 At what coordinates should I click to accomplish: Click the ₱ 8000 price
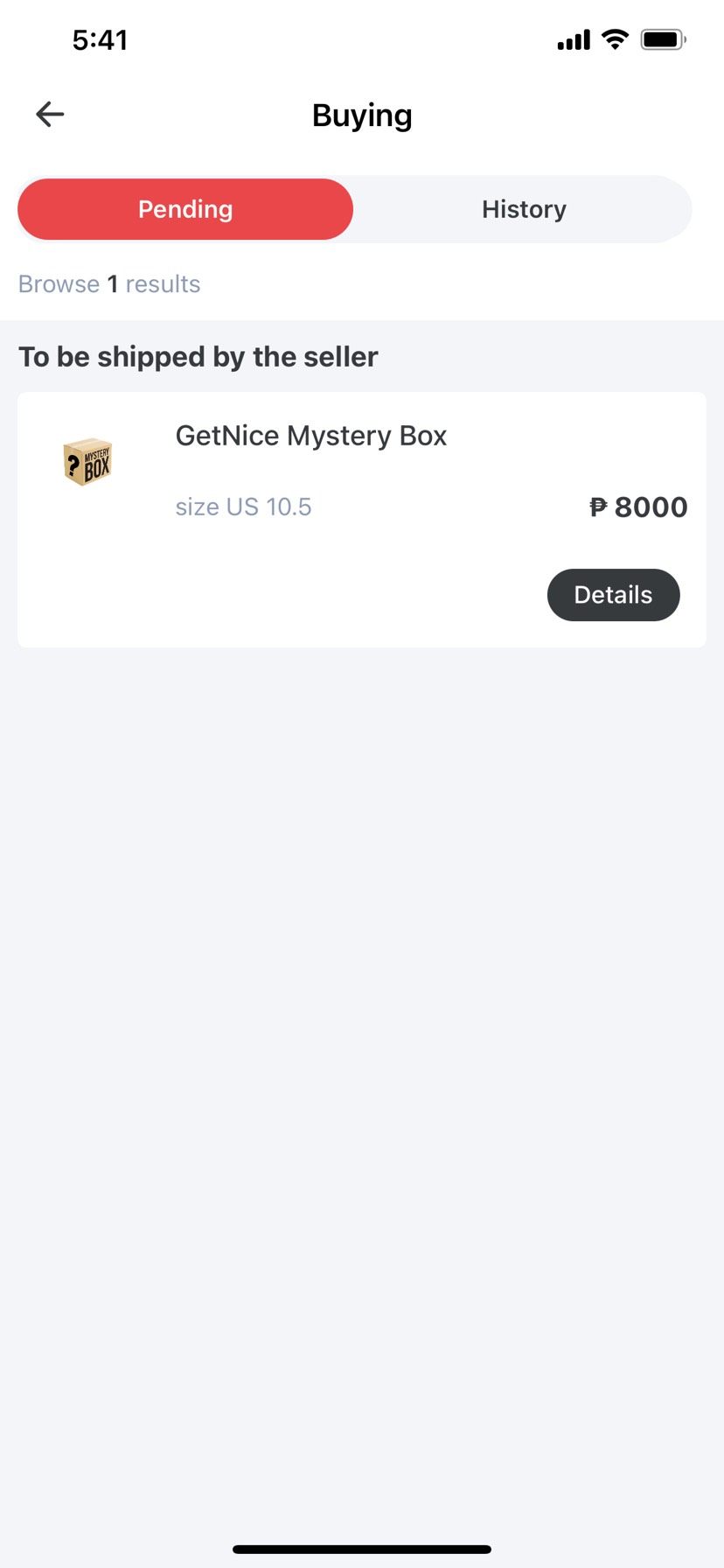click(638, 507)
